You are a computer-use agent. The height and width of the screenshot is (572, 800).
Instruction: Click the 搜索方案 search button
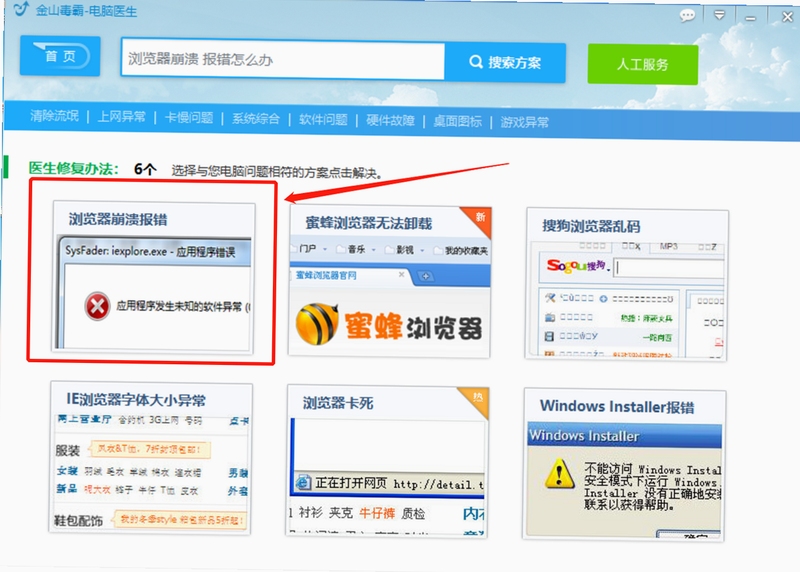pyautogui.click(x=505, y=63)
